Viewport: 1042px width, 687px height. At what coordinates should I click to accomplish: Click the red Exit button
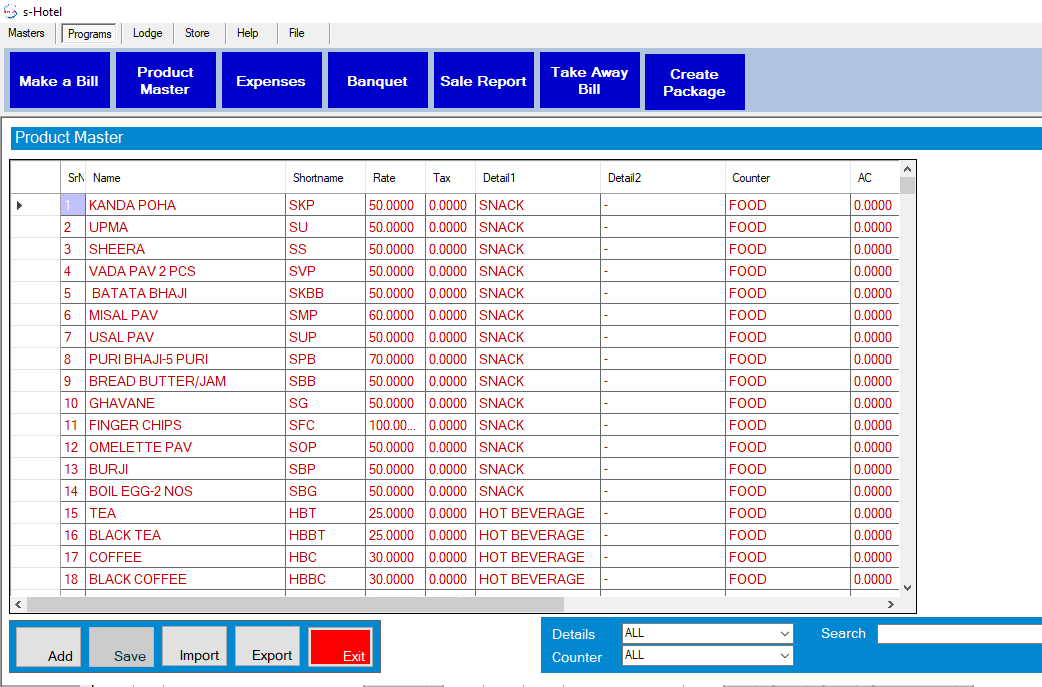click(341, 647)
